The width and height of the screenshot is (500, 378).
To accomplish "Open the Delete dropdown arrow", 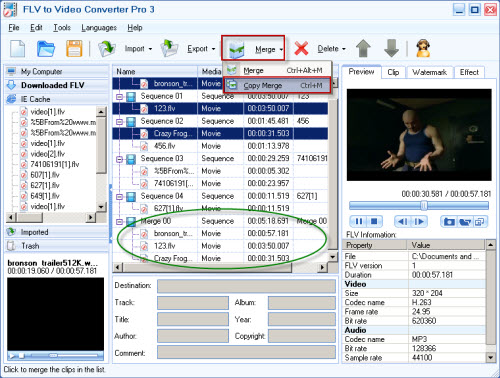I will 344,49.
